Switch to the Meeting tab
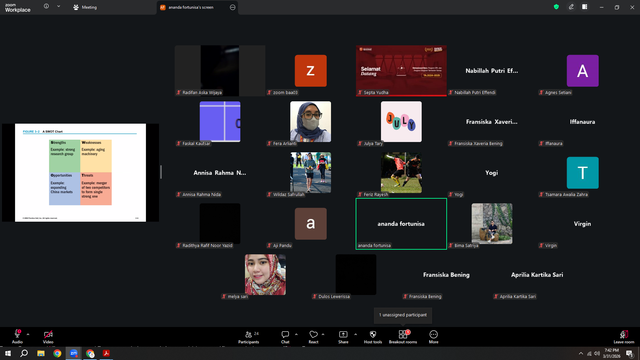 coord(85,7)
